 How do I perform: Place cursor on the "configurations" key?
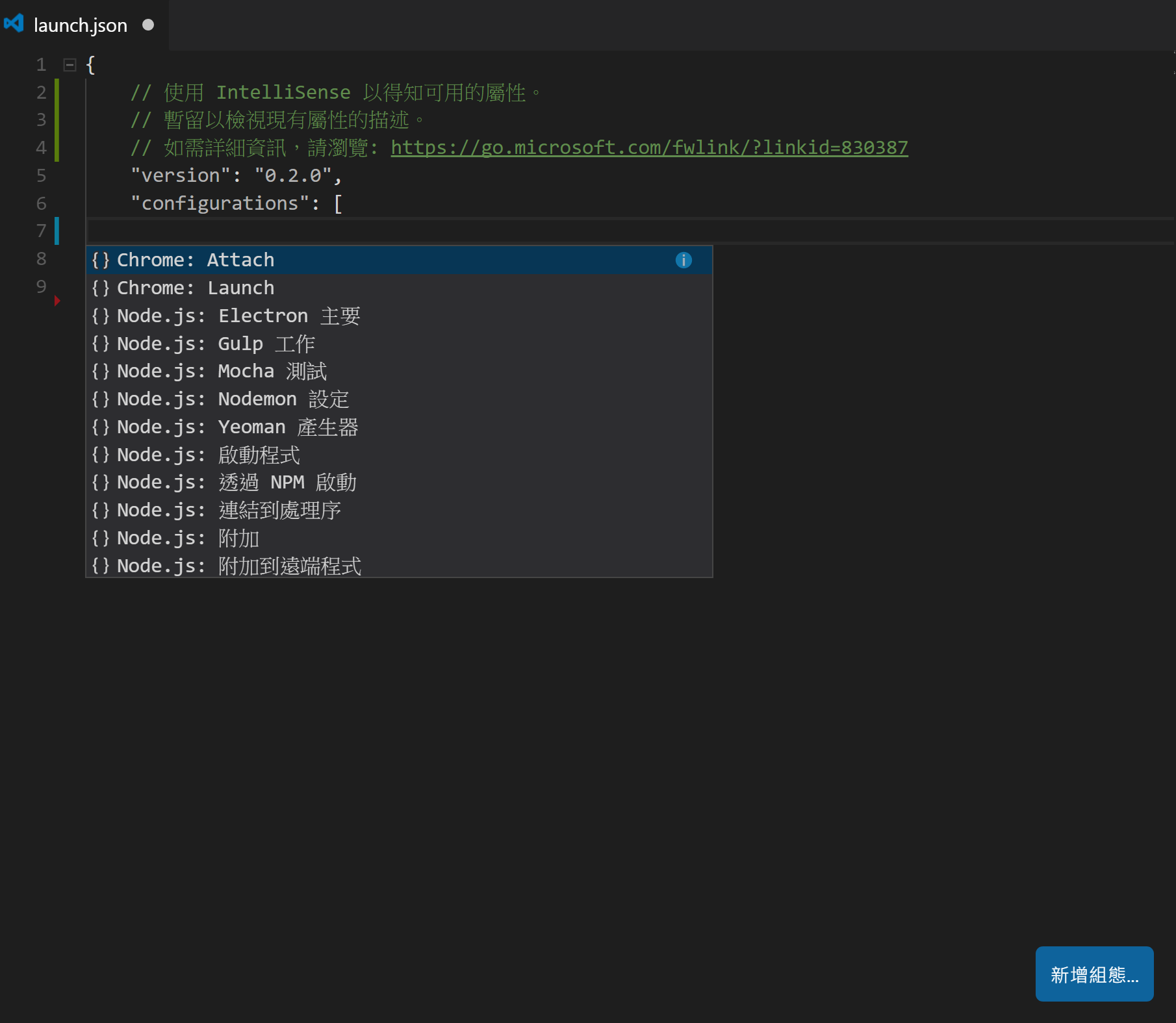(x=220, y=203)
